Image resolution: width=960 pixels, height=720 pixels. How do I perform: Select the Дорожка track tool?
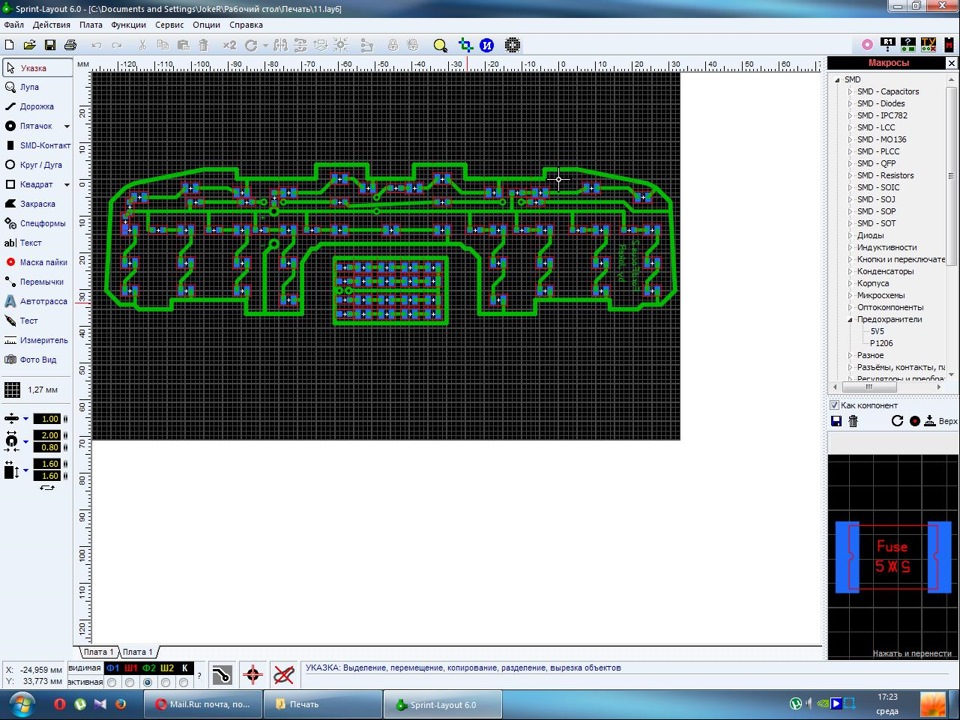click(x=36, y=107)
